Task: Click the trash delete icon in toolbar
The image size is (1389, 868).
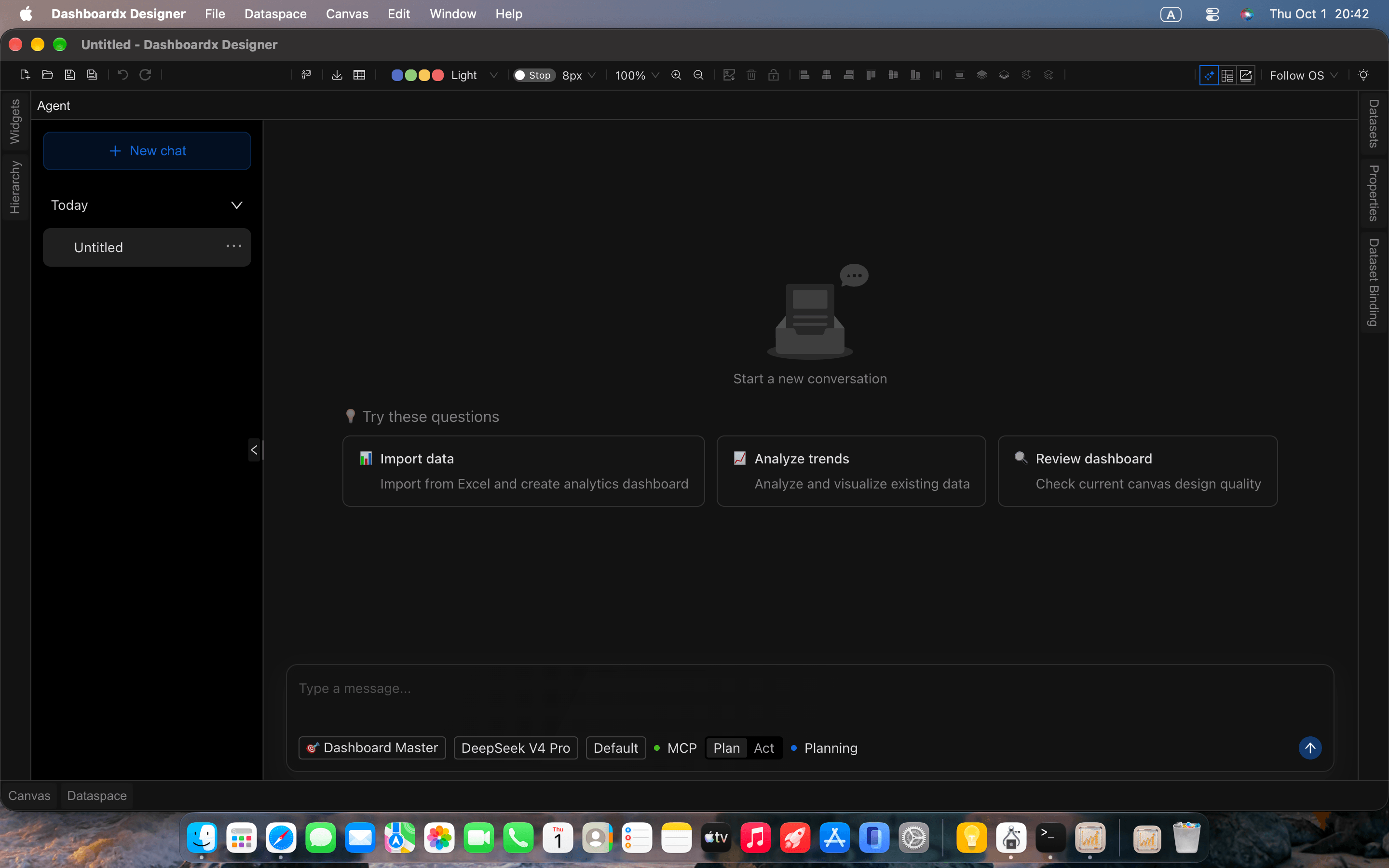Action: point(751,75)
